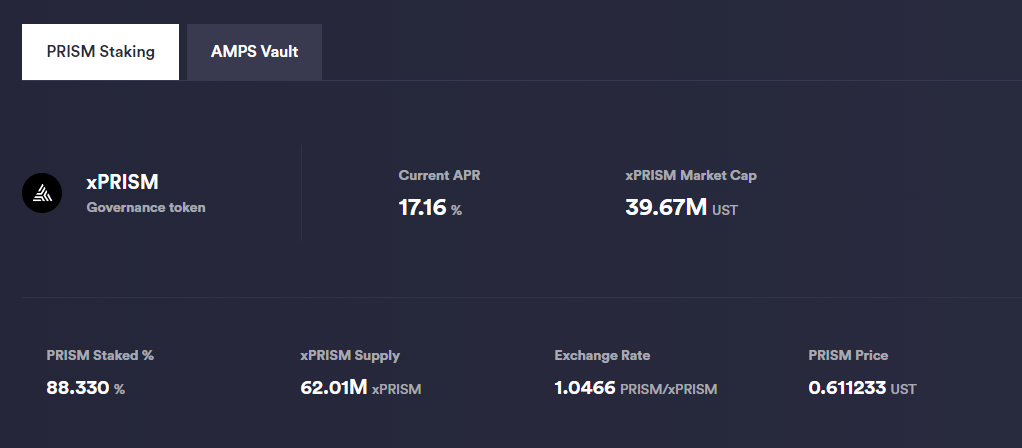The height and width of the screenshot is (448, 1022).
Task: Click the xPRISM Market Cap label
Action: point(691,175)
